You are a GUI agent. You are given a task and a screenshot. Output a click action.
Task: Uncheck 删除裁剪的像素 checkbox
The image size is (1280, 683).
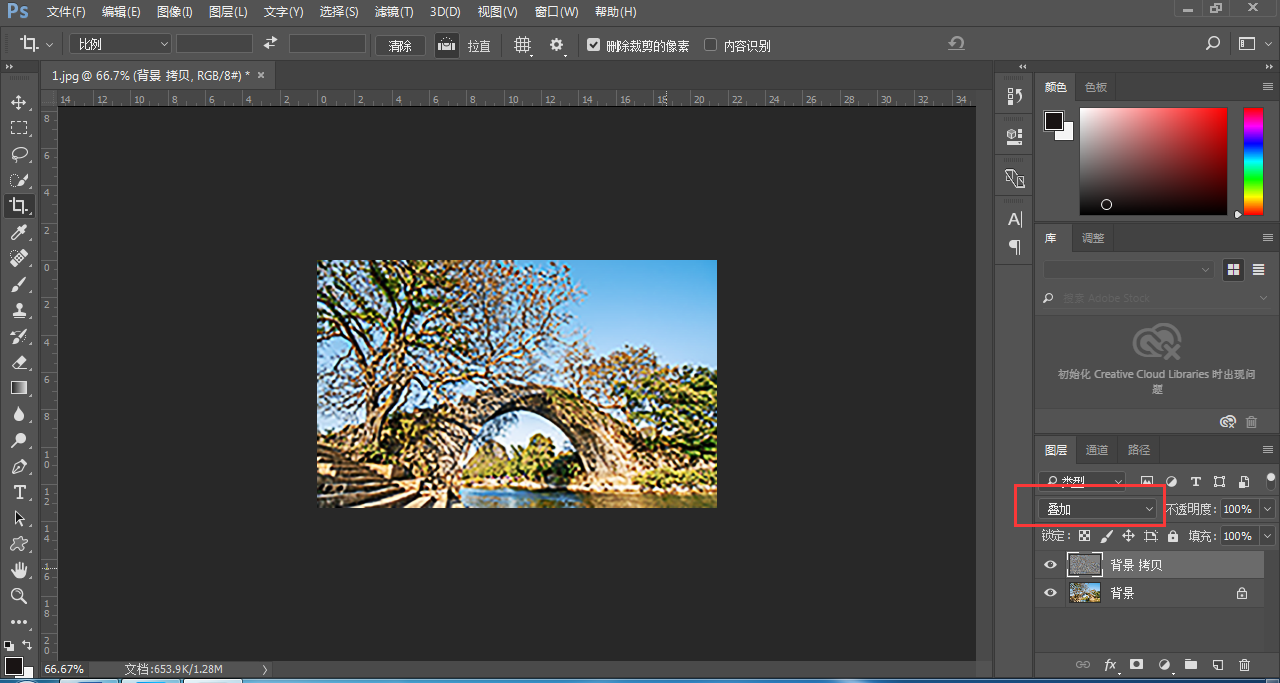coord(594,45)
